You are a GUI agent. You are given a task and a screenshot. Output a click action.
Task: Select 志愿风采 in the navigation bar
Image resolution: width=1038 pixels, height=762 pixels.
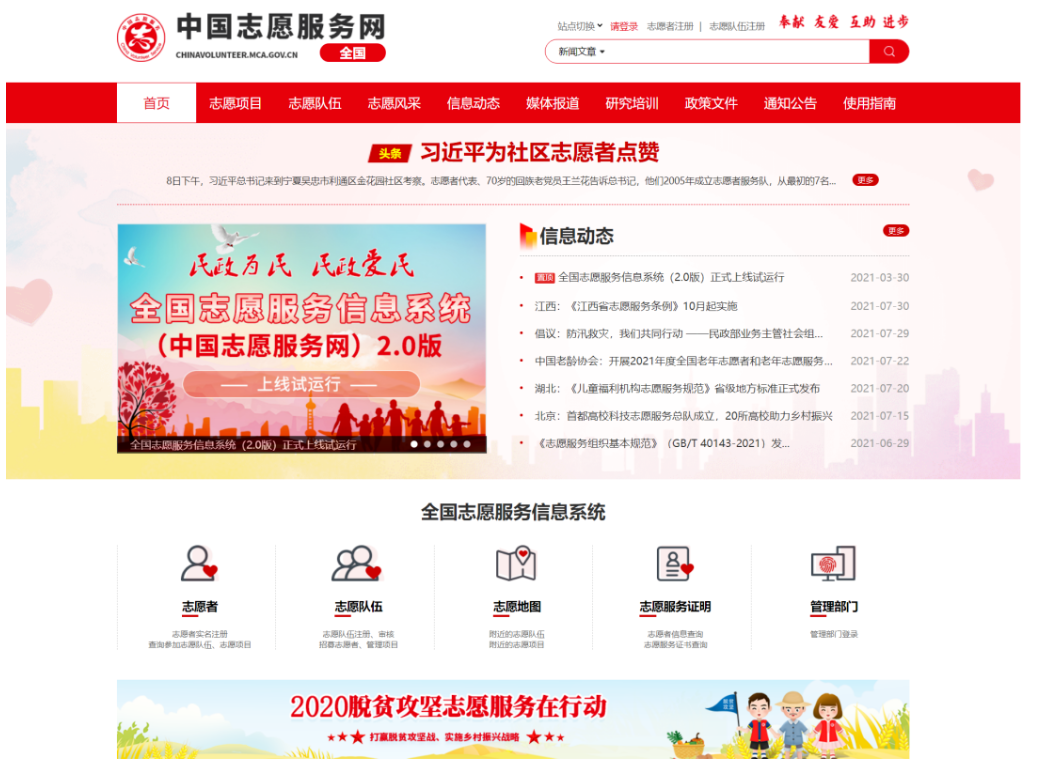click(394, 103)
